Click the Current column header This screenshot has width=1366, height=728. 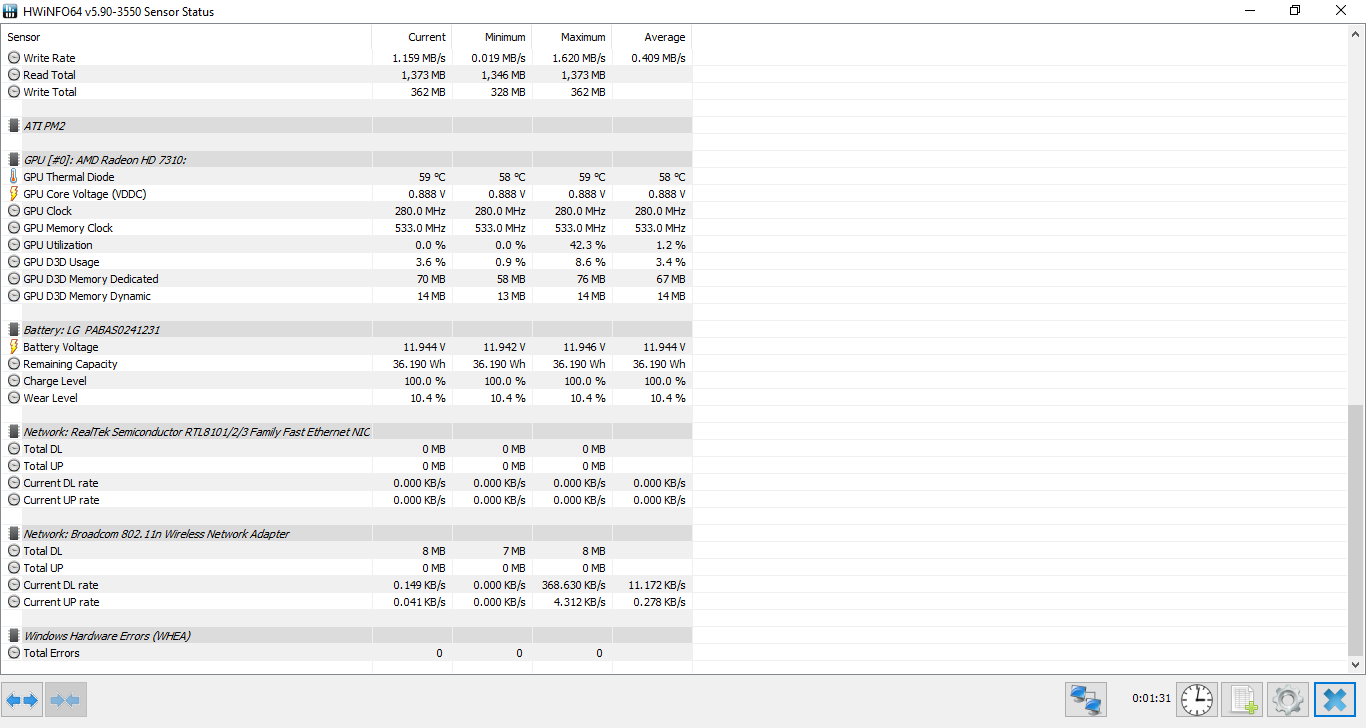(x=411, y=37)
